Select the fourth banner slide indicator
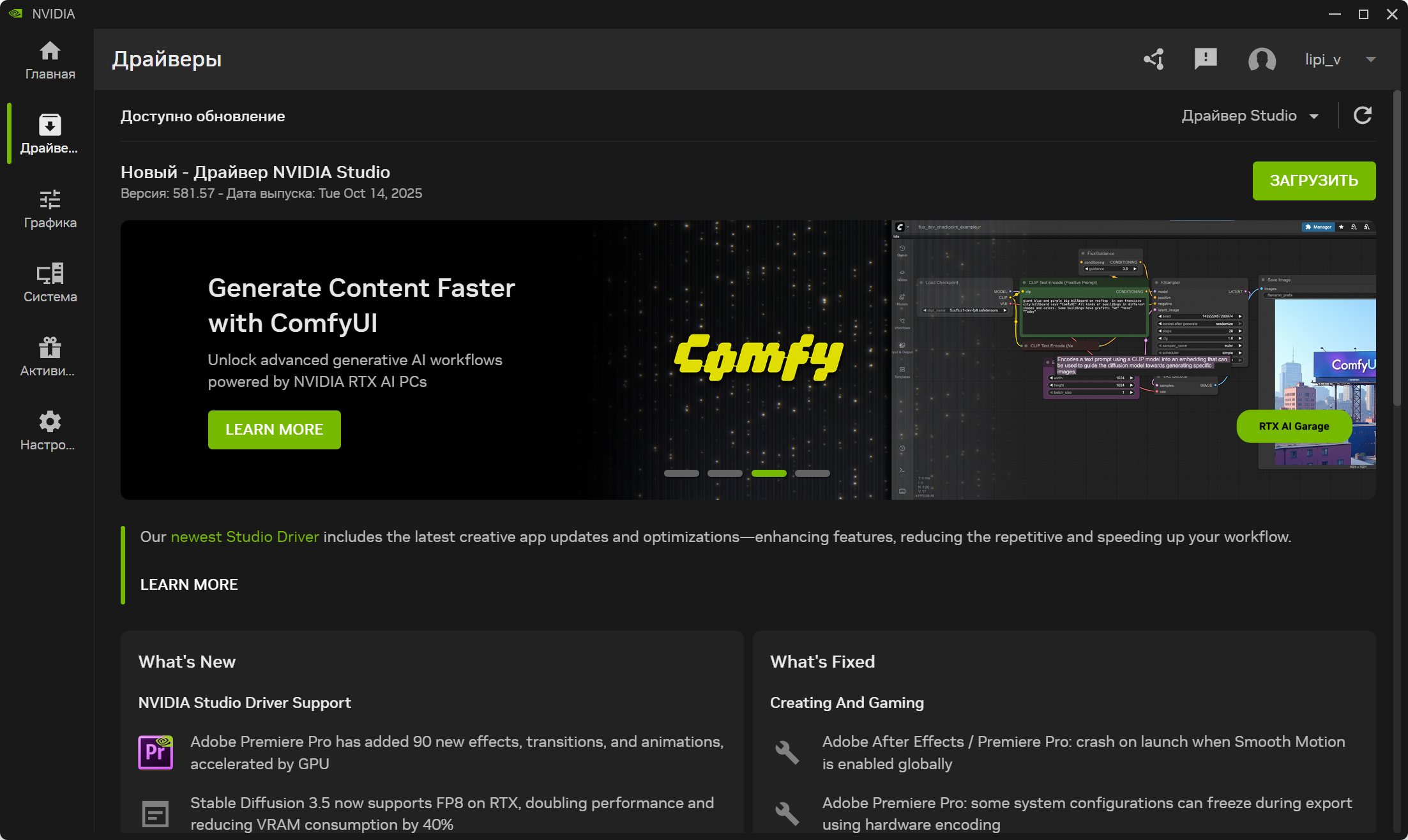The image size is (1408, 840). [812, 474]
